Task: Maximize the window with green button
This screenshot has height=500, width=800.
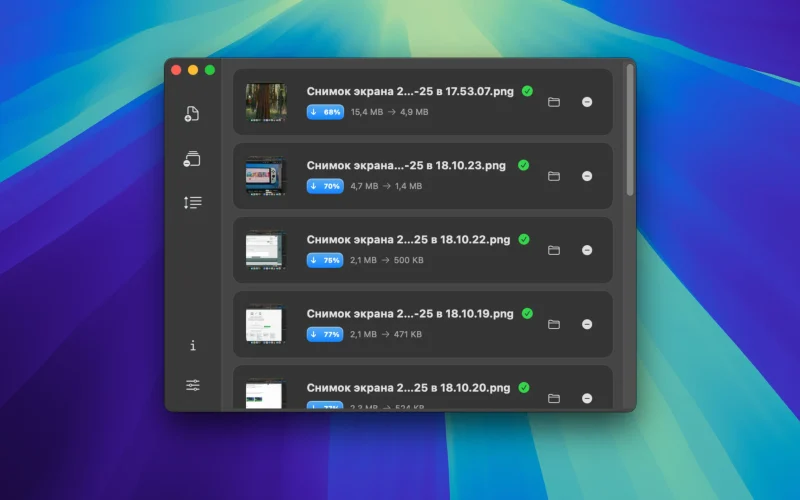Action: click(x=210, y=70)
